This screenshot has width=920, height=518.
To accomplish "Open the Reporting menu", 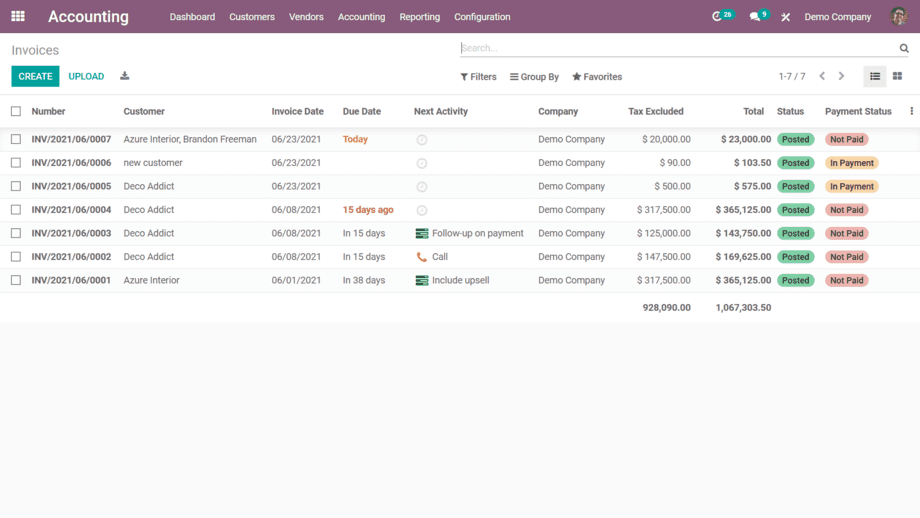I will click(x=419, y=17).
